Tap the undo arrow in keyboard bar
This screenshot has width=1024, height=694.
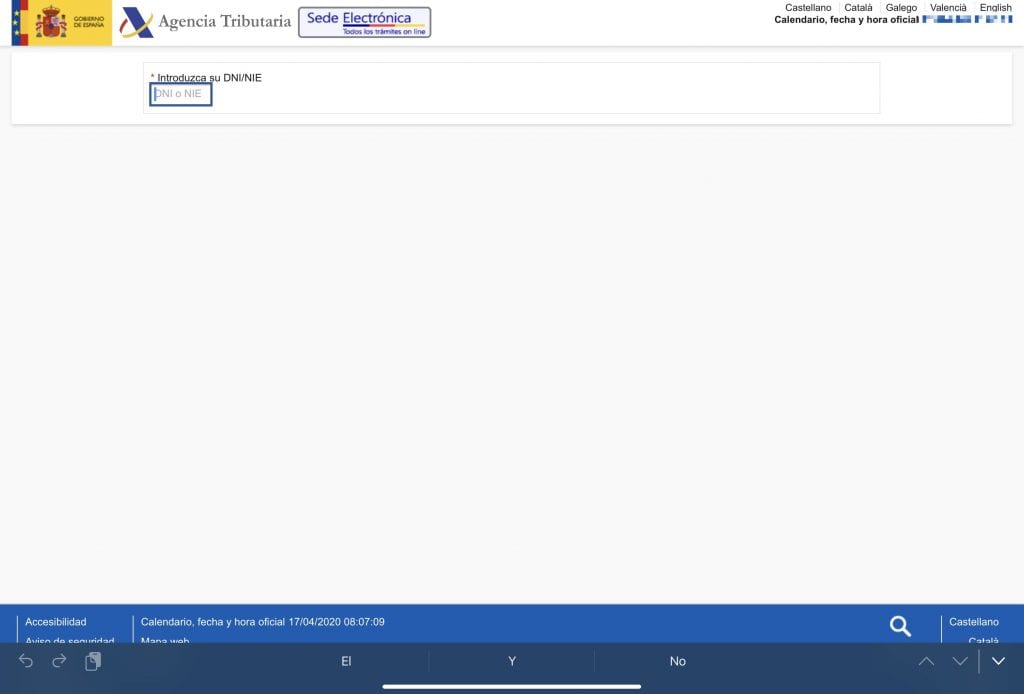click(x=26, y=661)
